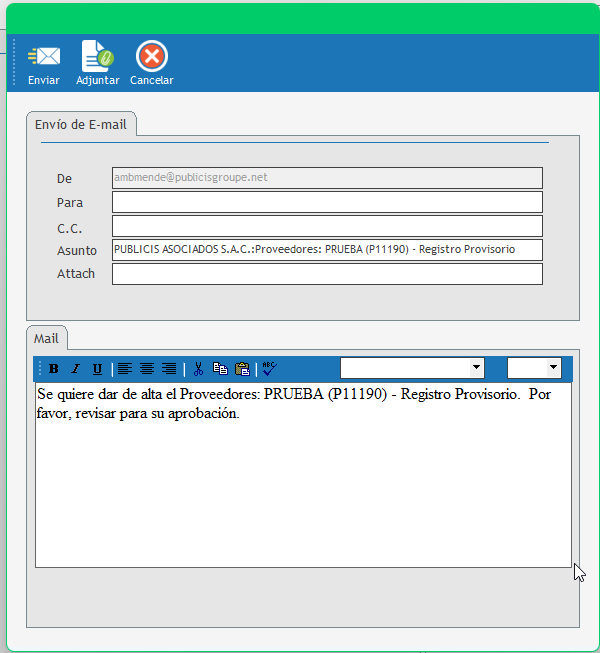The height and width of the screenshot is (653, 600).
Task: Cut selected text with scissors icon
Action: click(x=199, y=369)
